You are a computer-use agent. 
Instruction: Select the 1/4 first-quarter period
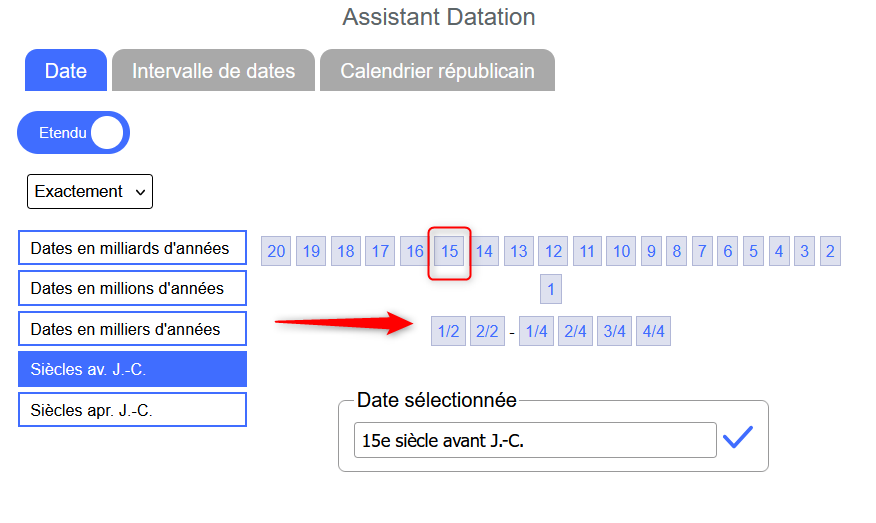(x=537, y=332)
